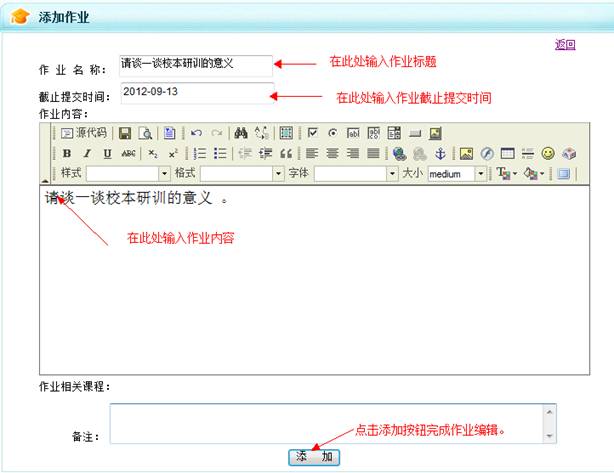Center align the text
This screenshot has width=614, height=473.
pyautogui.click(x=332, y=153)
